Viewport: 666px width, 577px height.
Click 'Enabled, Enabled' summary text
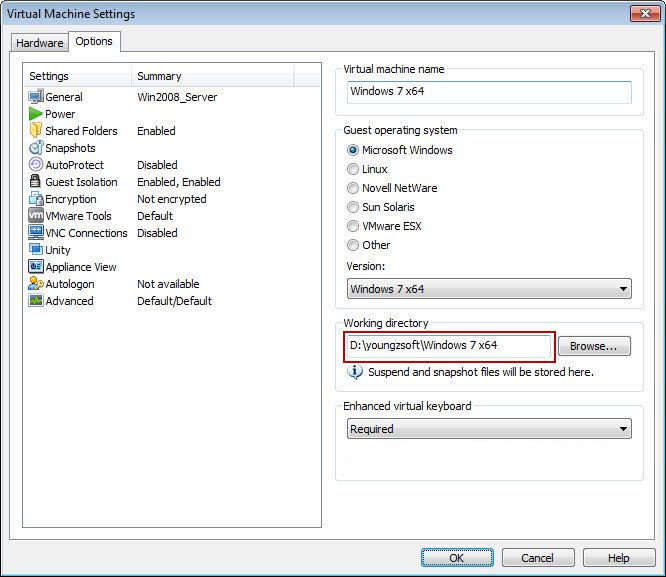[x=178, y=182]
